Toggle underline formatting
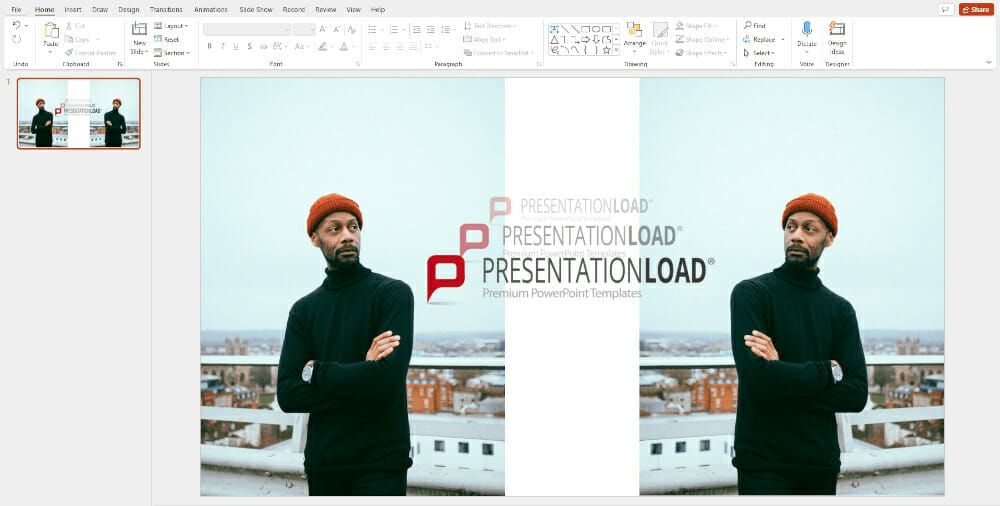 pyautogui.click(x=236, y=47)
